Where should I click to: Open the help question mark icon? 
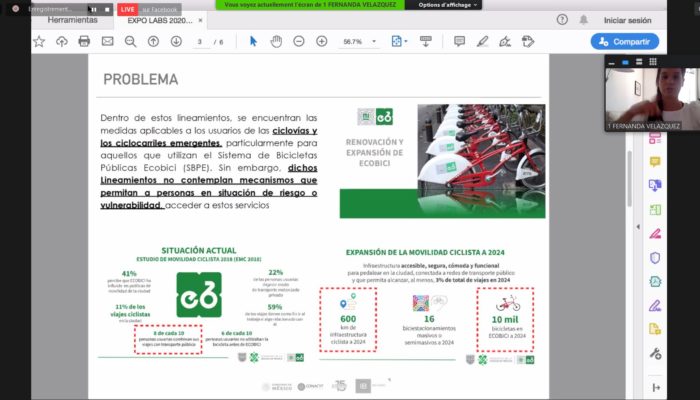(562, 20)
